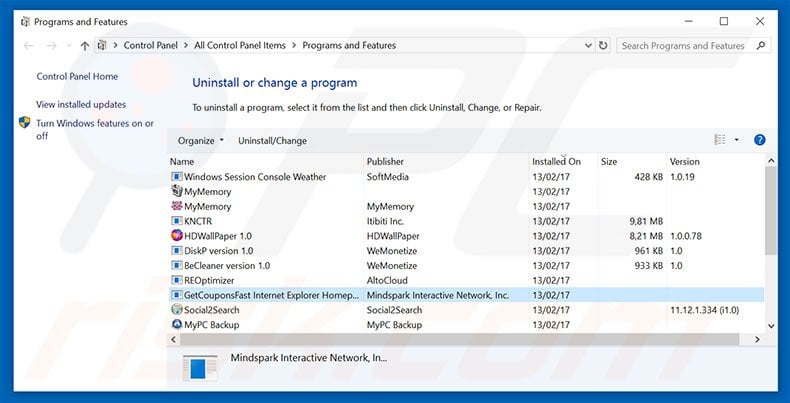Click the scroll left arrow of the list

point(173,340)
